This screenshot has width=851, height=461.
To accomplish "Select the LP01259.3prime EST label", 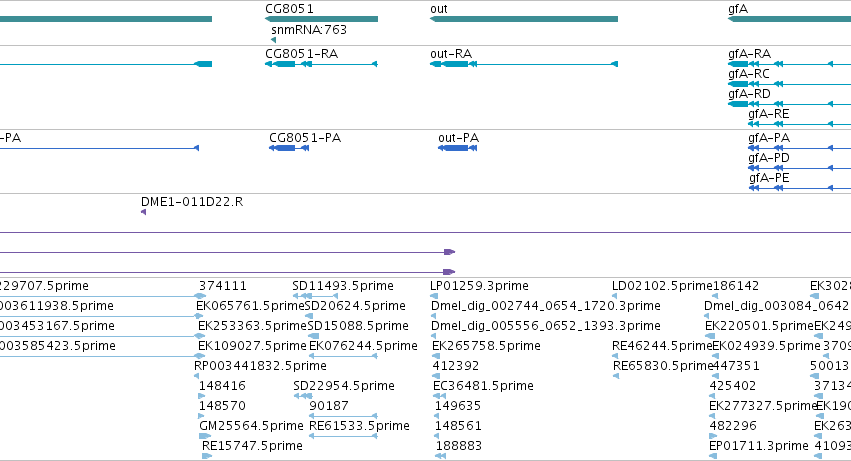I will (x=479, y=286).
